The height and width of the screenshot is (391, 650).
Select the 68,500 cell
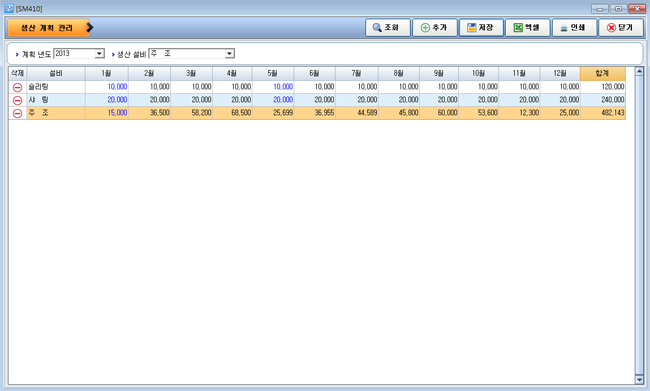[x=232, y=113]
